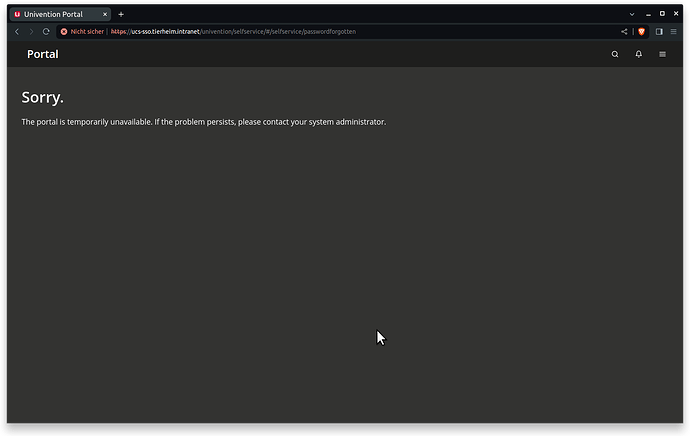
Task: Close the Univention Portal tab
Action: click(105, 15)
